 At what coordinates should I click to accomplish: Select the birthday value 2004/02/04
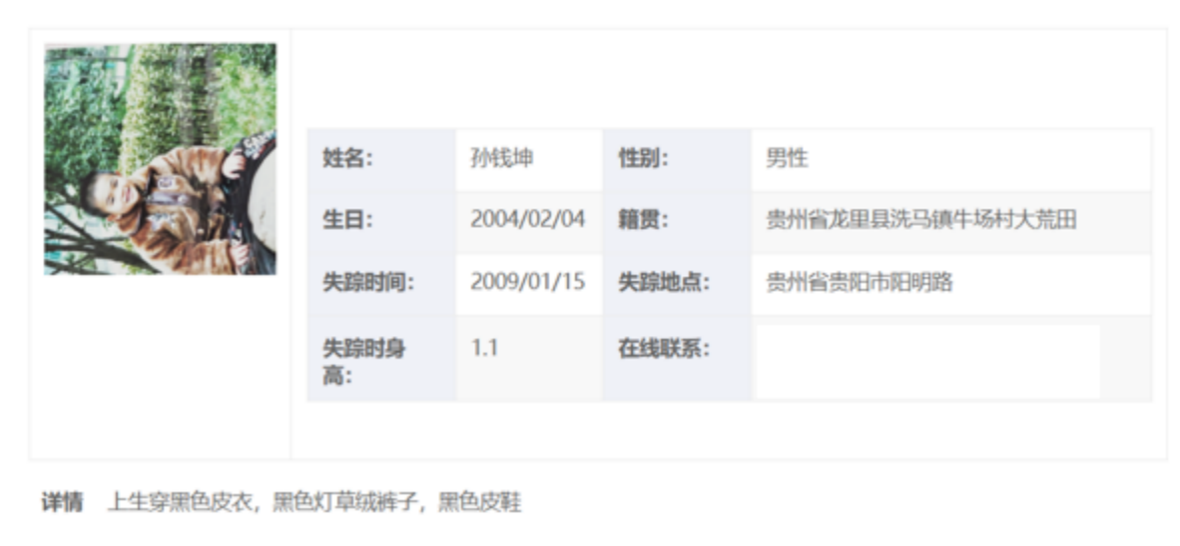[x=528, y=221]
